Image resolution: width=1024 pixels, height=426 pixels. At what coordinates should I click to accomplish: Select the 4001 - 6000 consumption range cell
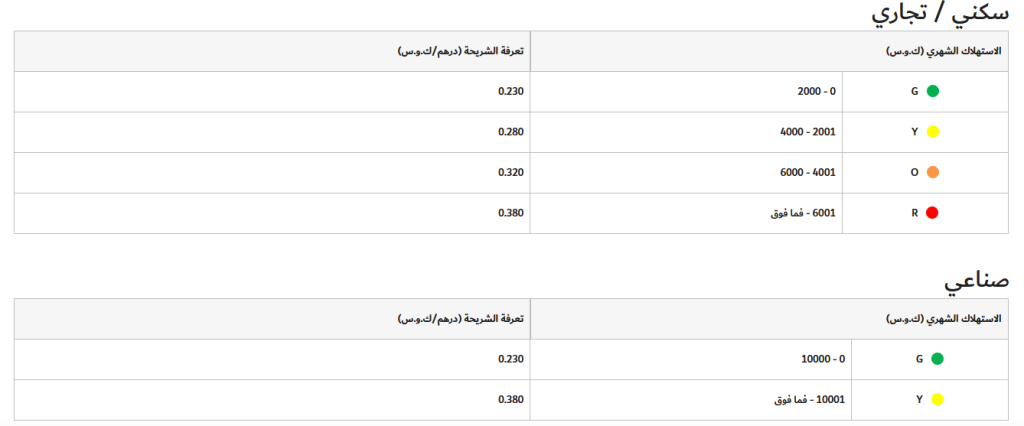(x=807, y=172)
